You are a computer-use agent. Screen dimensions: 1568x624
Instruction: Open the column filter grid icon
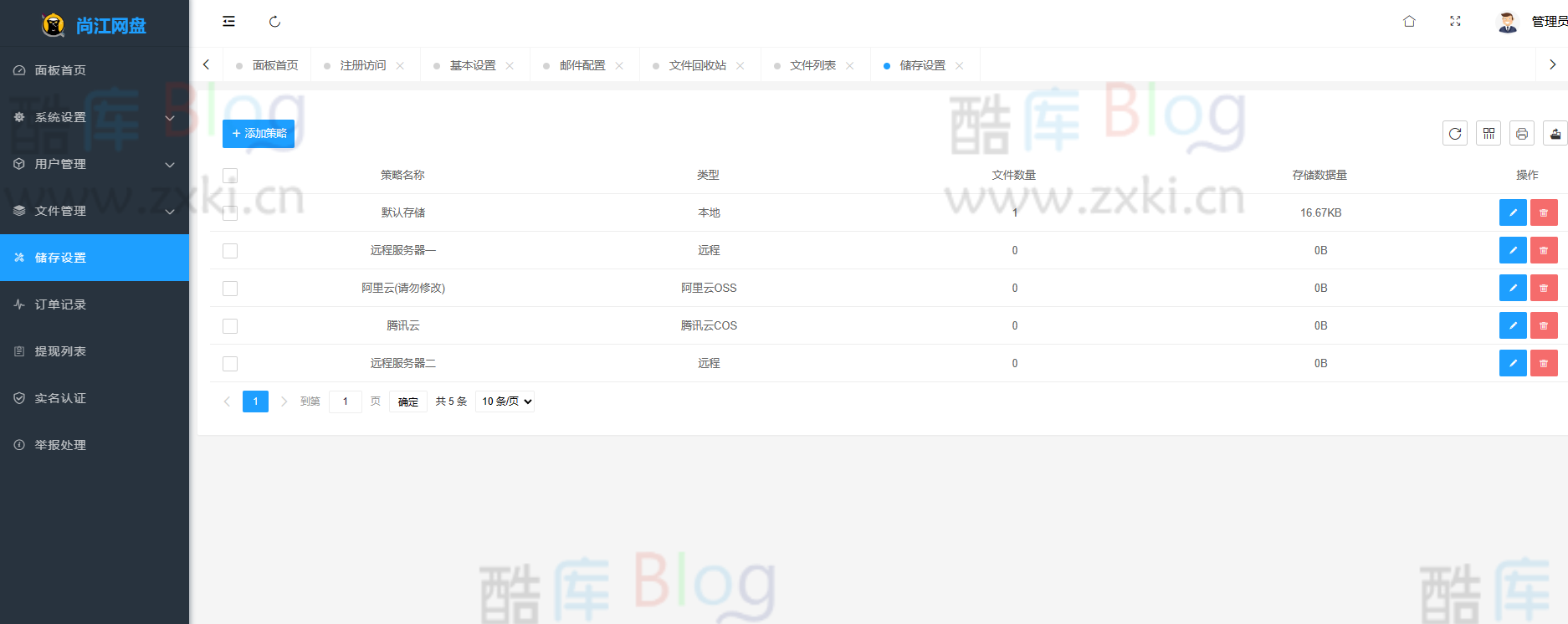pyautogui.click(x=1489, y=133)
